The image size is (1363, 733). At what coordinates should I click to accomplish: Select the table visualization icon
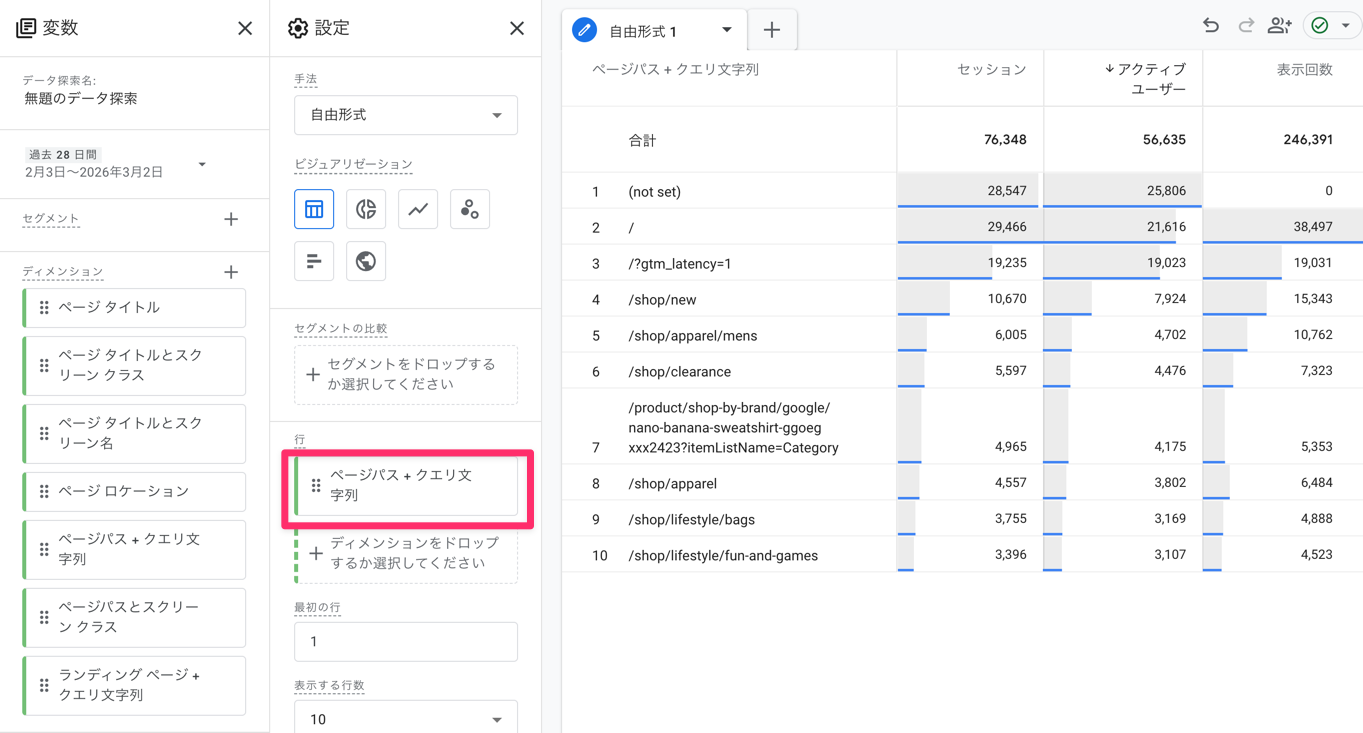pyautogui.click(x=314, y=209)
